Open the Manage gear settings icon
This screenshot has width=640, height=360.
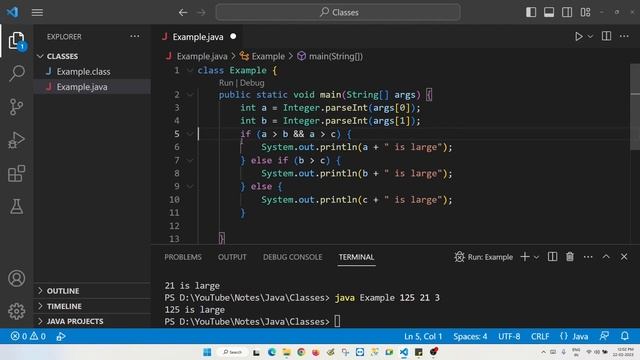click(17, 311)
